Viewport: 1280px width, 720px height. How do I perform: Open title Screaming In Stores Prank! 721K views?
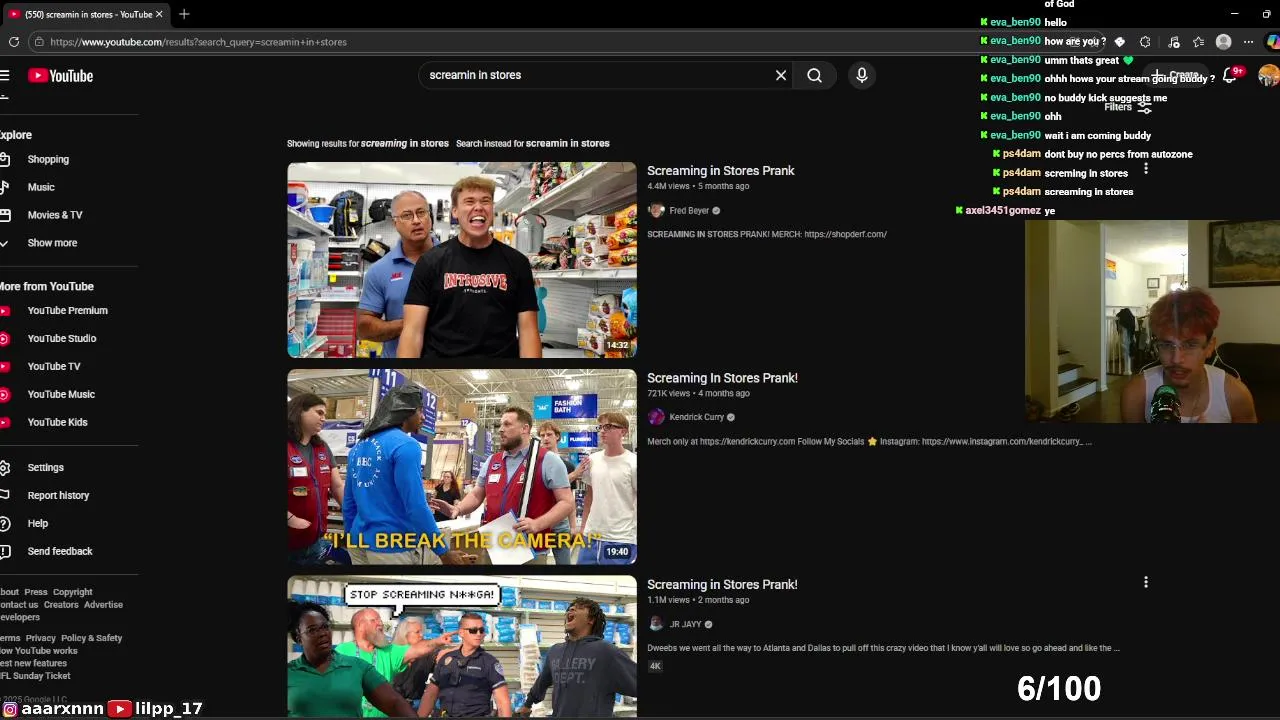[x=722, y=378]
